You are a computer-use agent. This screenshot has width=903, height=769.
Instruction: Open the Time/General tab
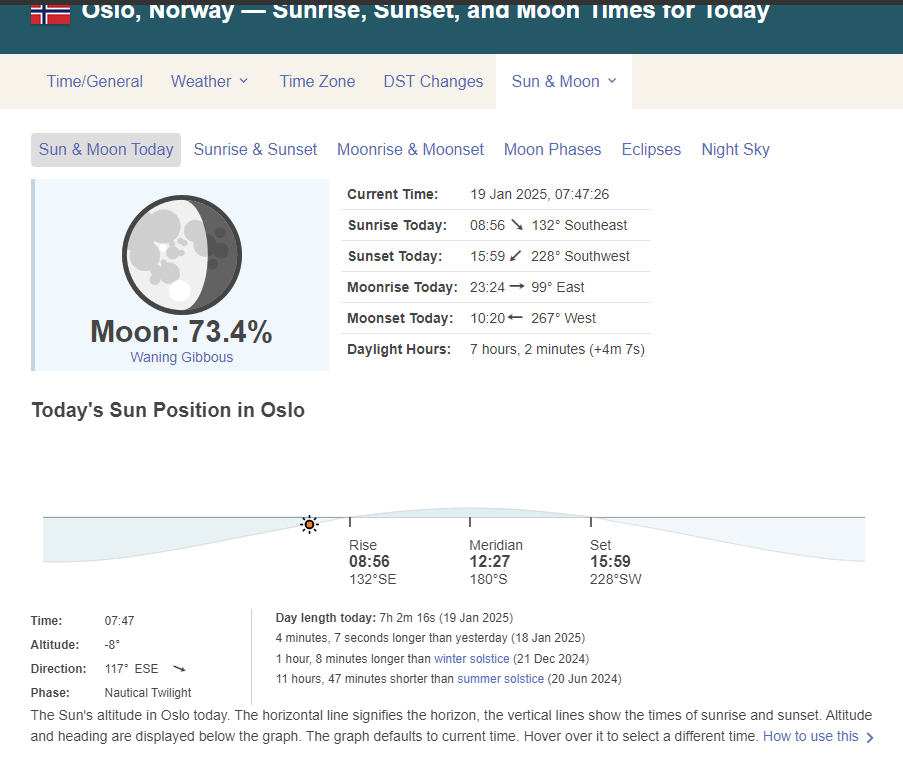pos(95,82)
